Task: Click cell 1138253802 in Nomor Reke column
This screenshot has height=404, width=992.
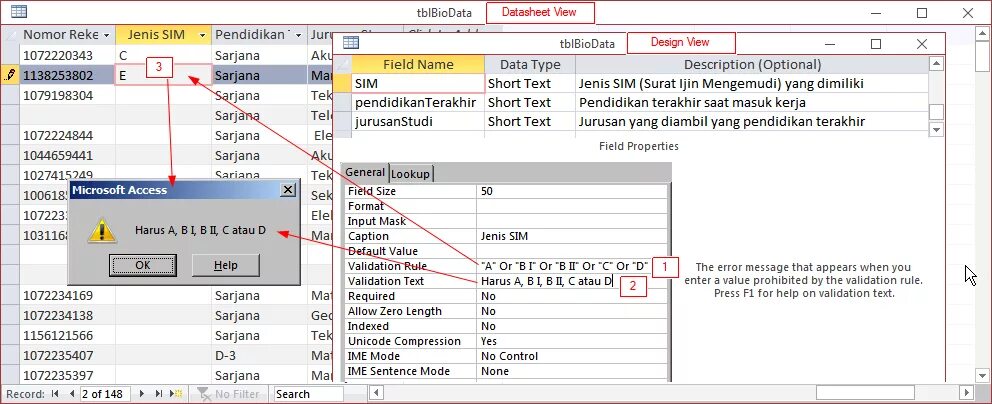Action: pos(68,76)
